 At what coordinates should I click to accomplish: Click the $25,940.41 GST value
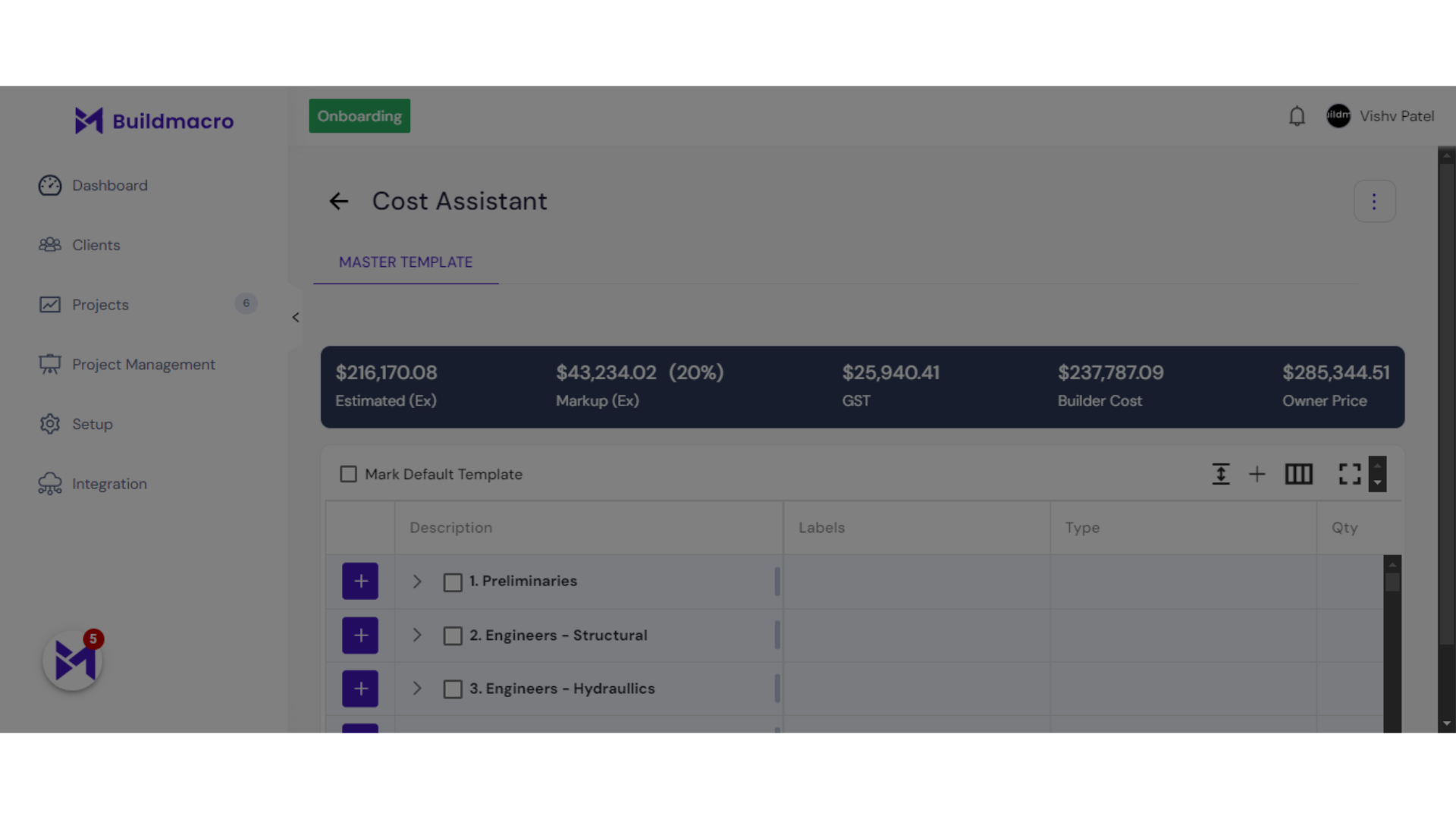pyautogui.click(x=891, y=372)
